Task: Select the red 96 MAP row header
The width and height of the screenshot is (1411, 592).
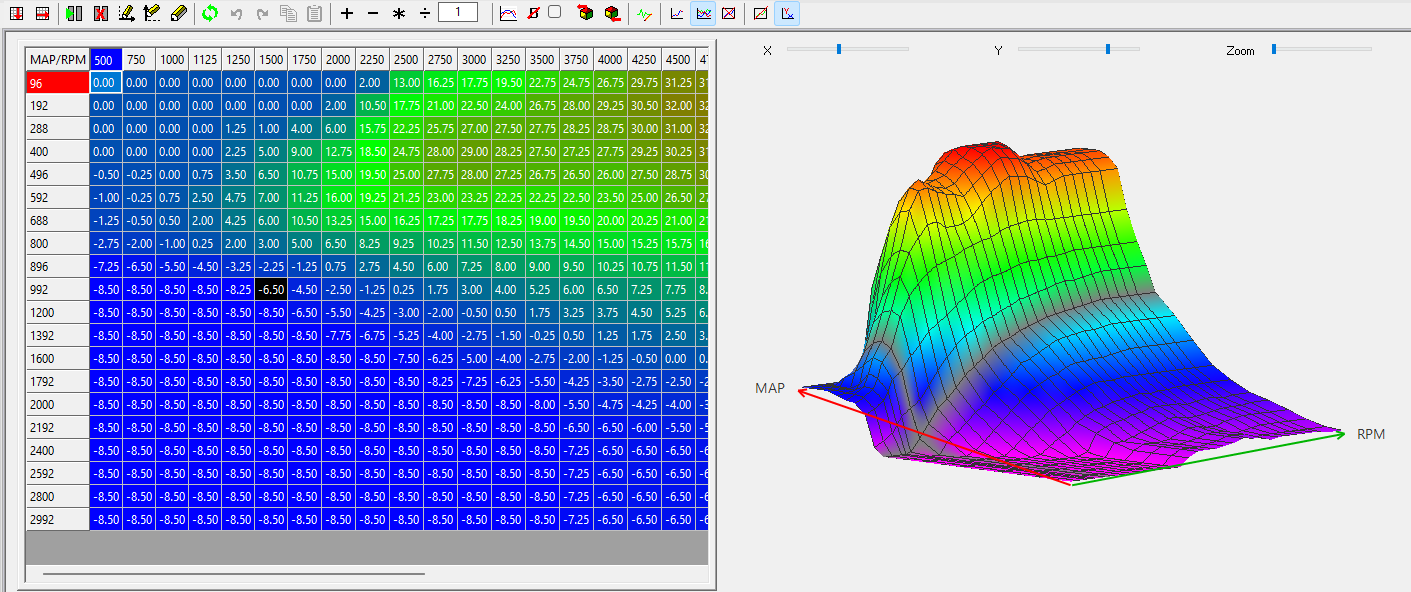Action: (58, 83)
